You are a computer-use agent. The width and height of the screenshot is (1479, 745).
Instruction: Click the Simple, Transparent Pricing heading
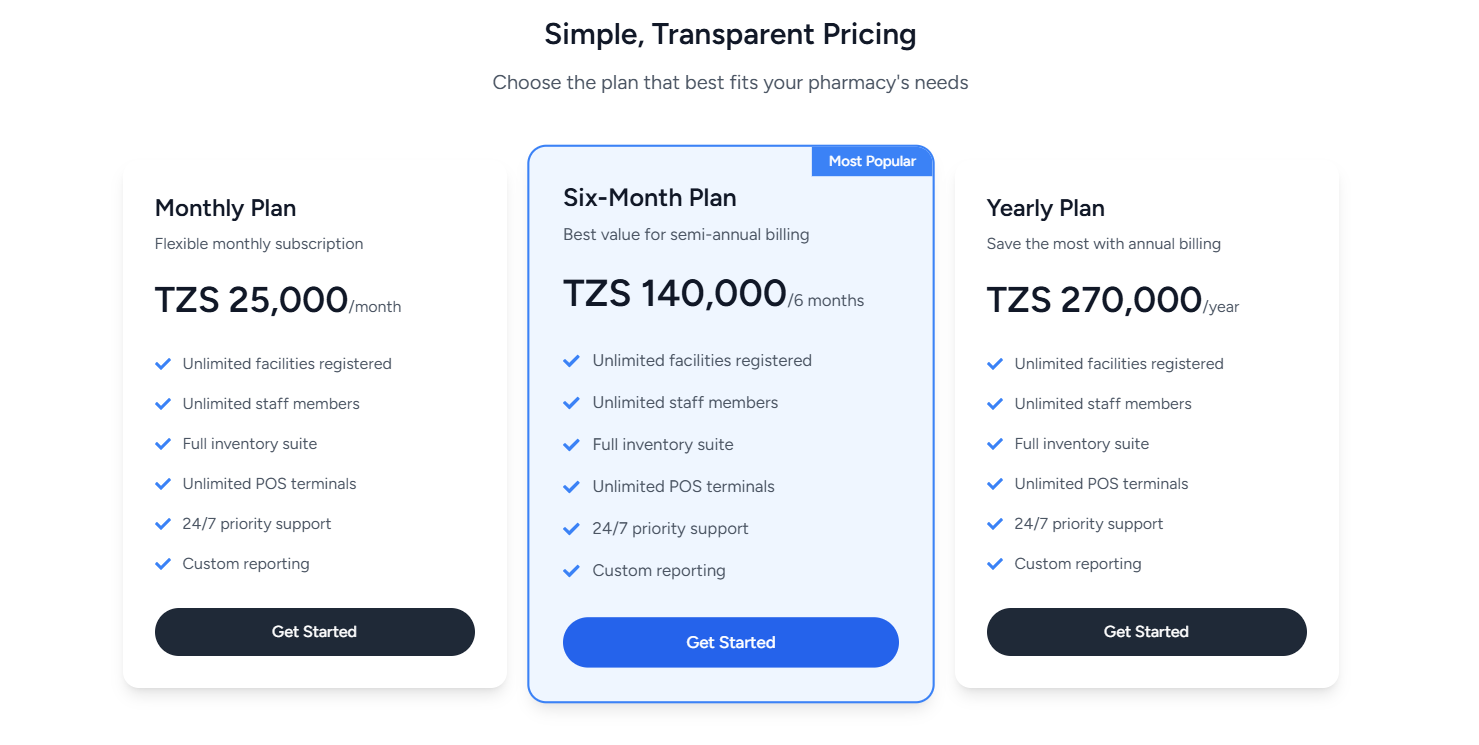[730, 35]
